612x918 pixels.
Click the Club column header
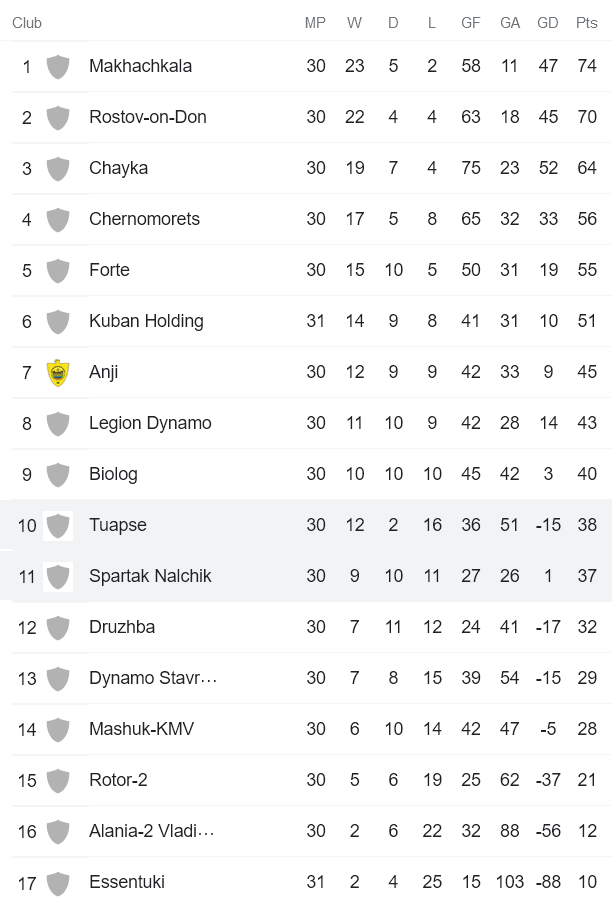pyautogui.click(x=27, y=23)
